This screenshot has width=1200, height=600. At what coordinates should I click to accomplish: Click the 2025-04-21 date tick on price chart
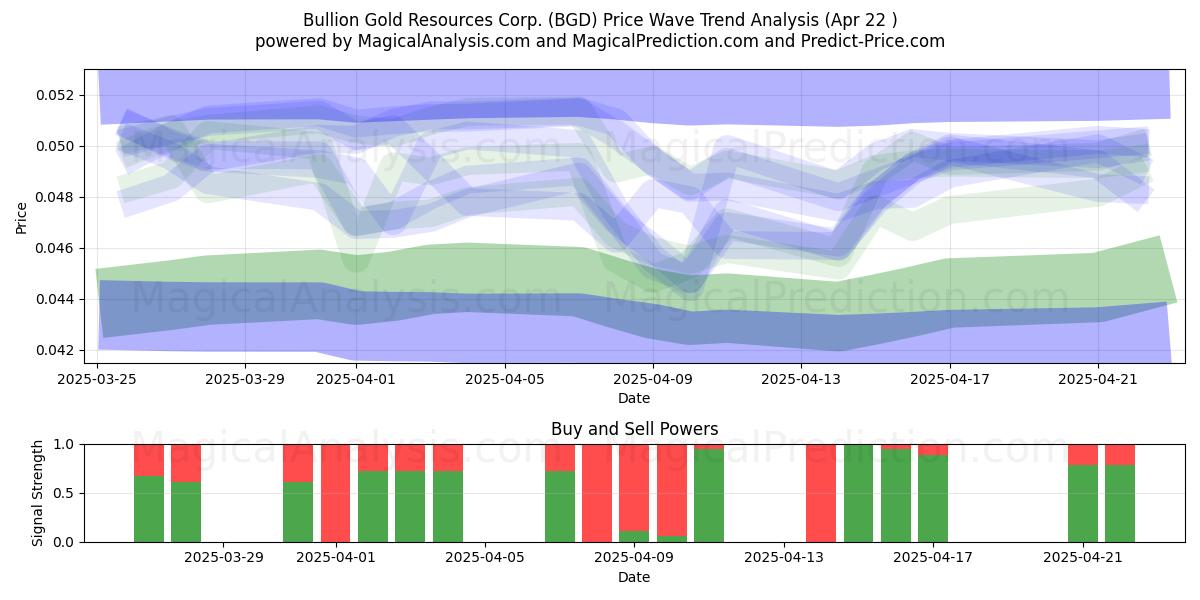click(x=1098, y=379)
